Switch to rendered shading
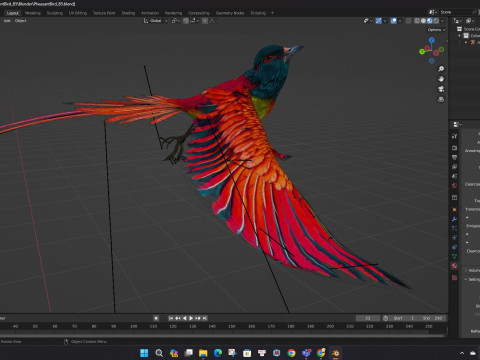Viewport: 480px width, 360px height. (x=436, y=21)
